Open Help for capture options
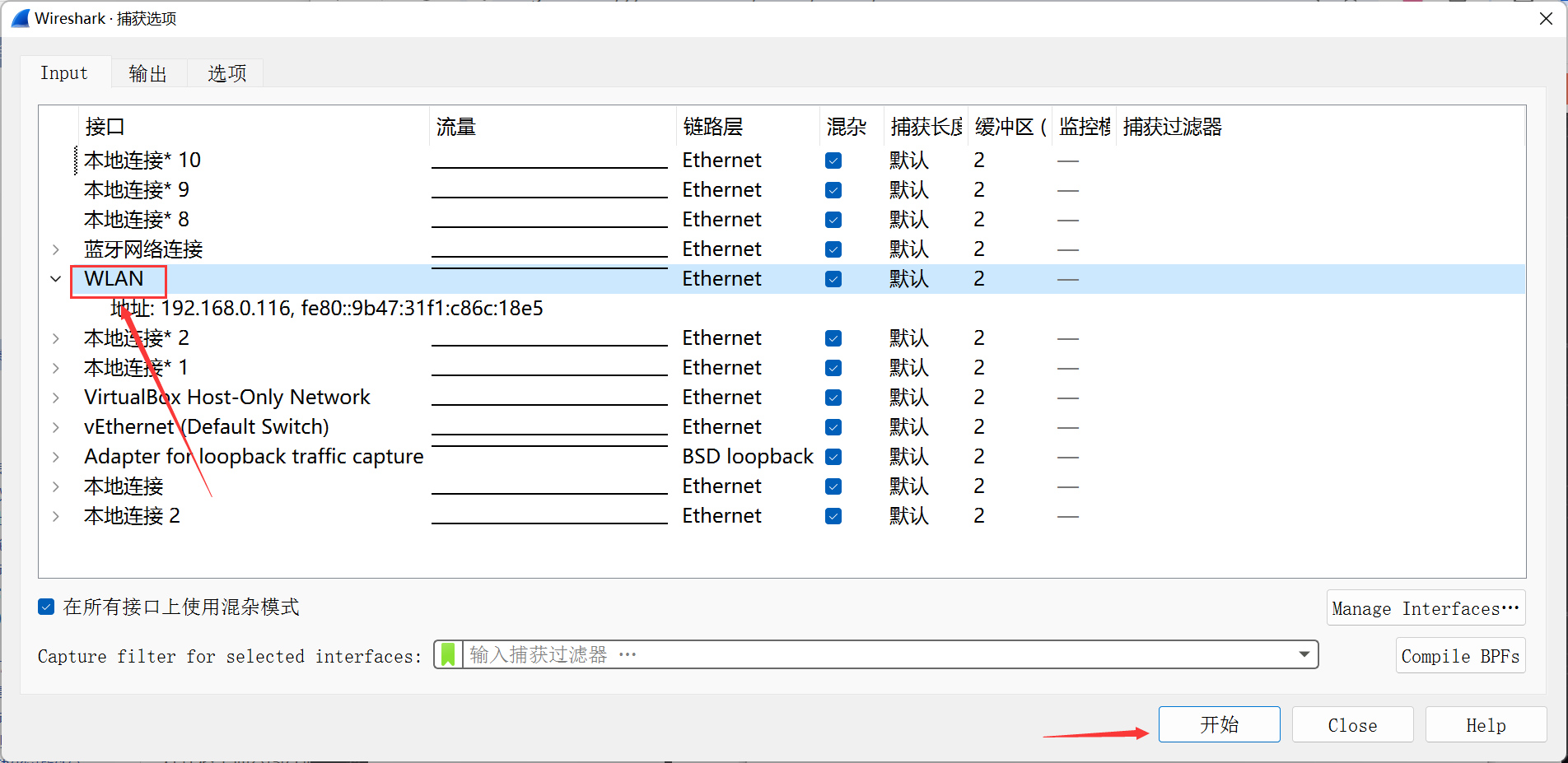The width and height of the screenshot is (1568, 763). click(1486, 724)
